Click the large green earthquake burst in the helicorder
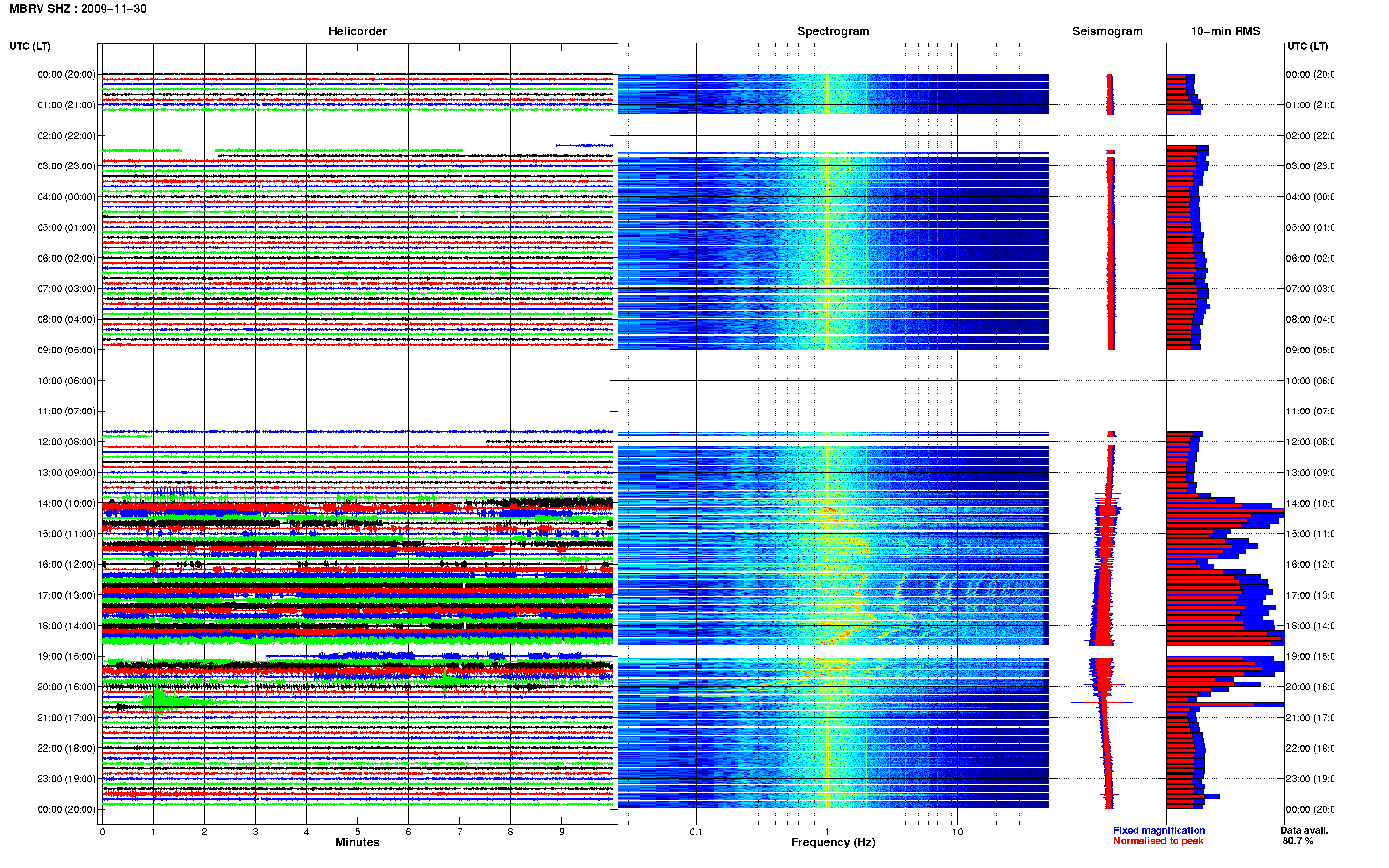1389x868 pixels. click(x=164, y=702)
